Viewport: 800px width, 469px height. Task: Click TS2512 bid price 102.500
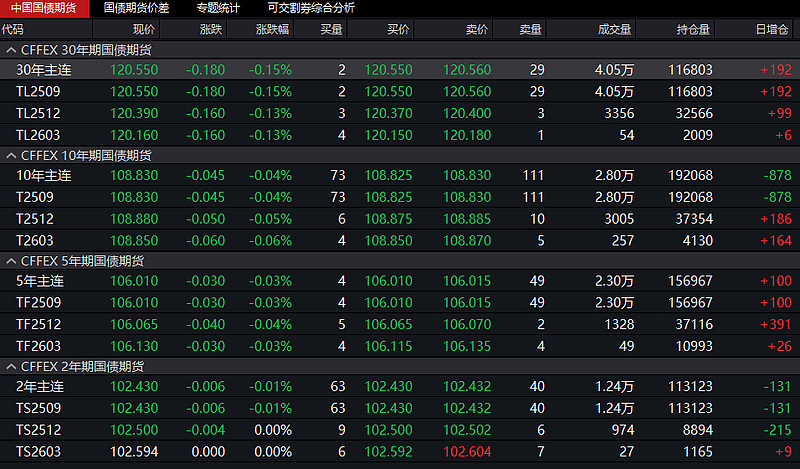coord(388,430)
